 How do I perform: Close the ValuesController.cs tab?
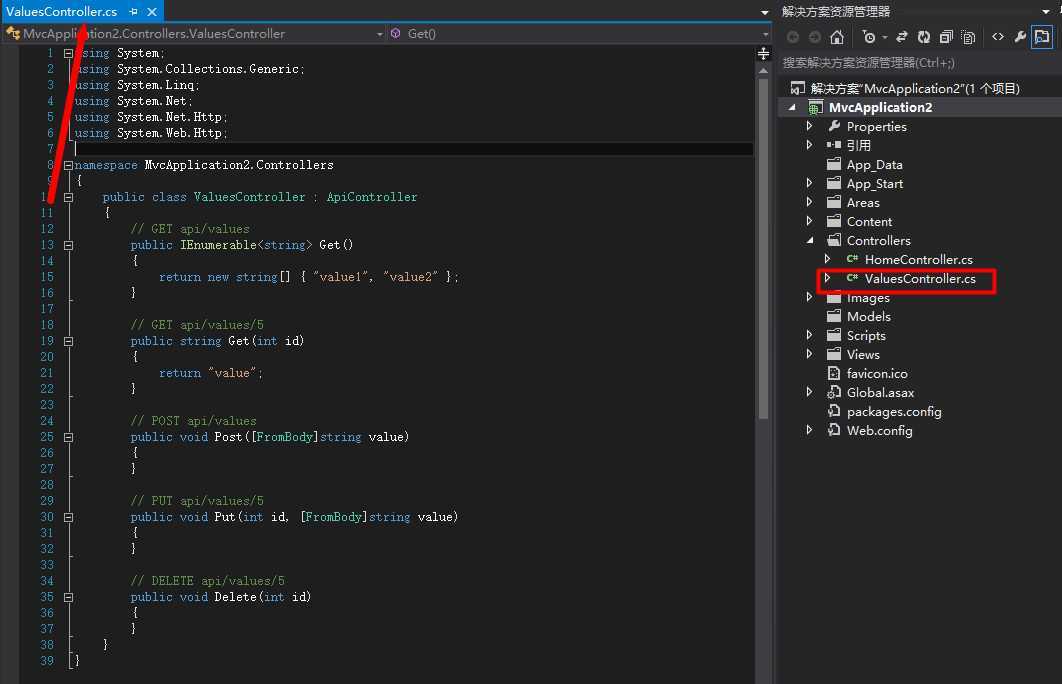click(152, 12)
